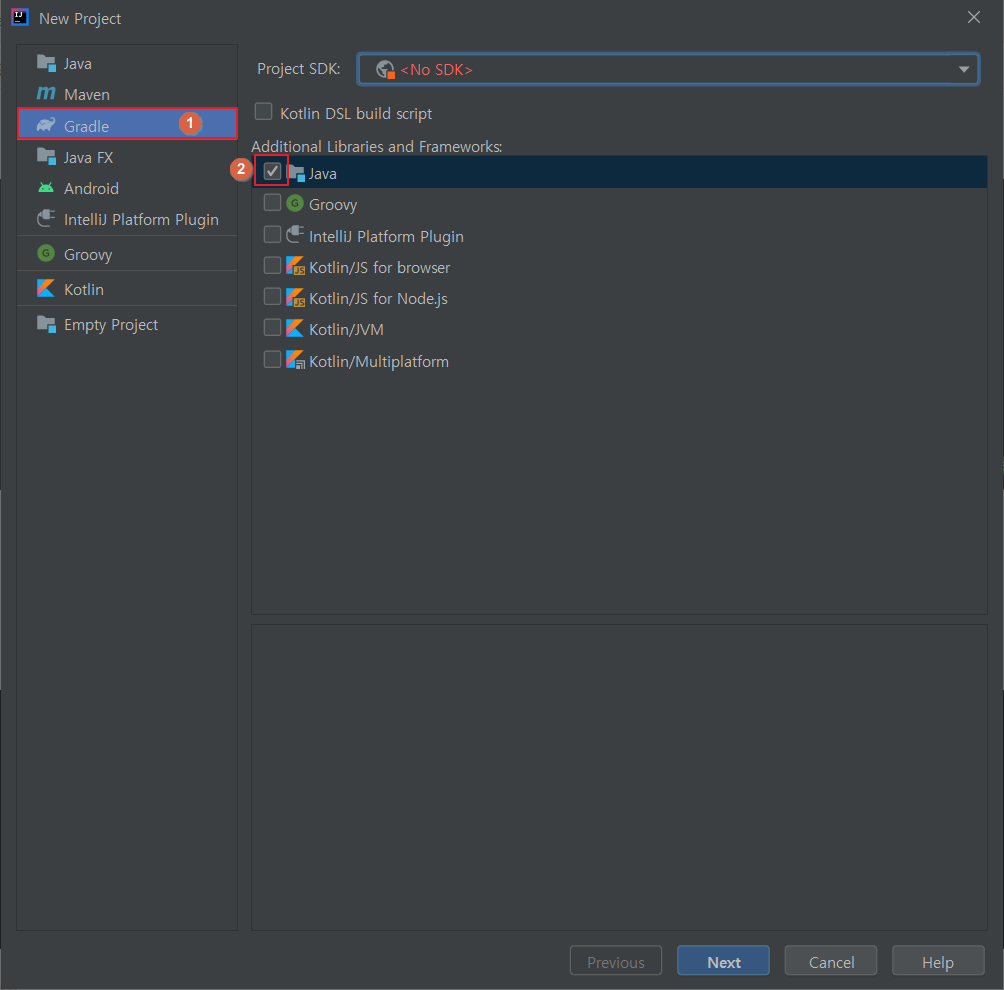Image resolution: width=1004 pixels, height=990 pixels.
Task: Click the Android robot icon
Action: [46, 188]
